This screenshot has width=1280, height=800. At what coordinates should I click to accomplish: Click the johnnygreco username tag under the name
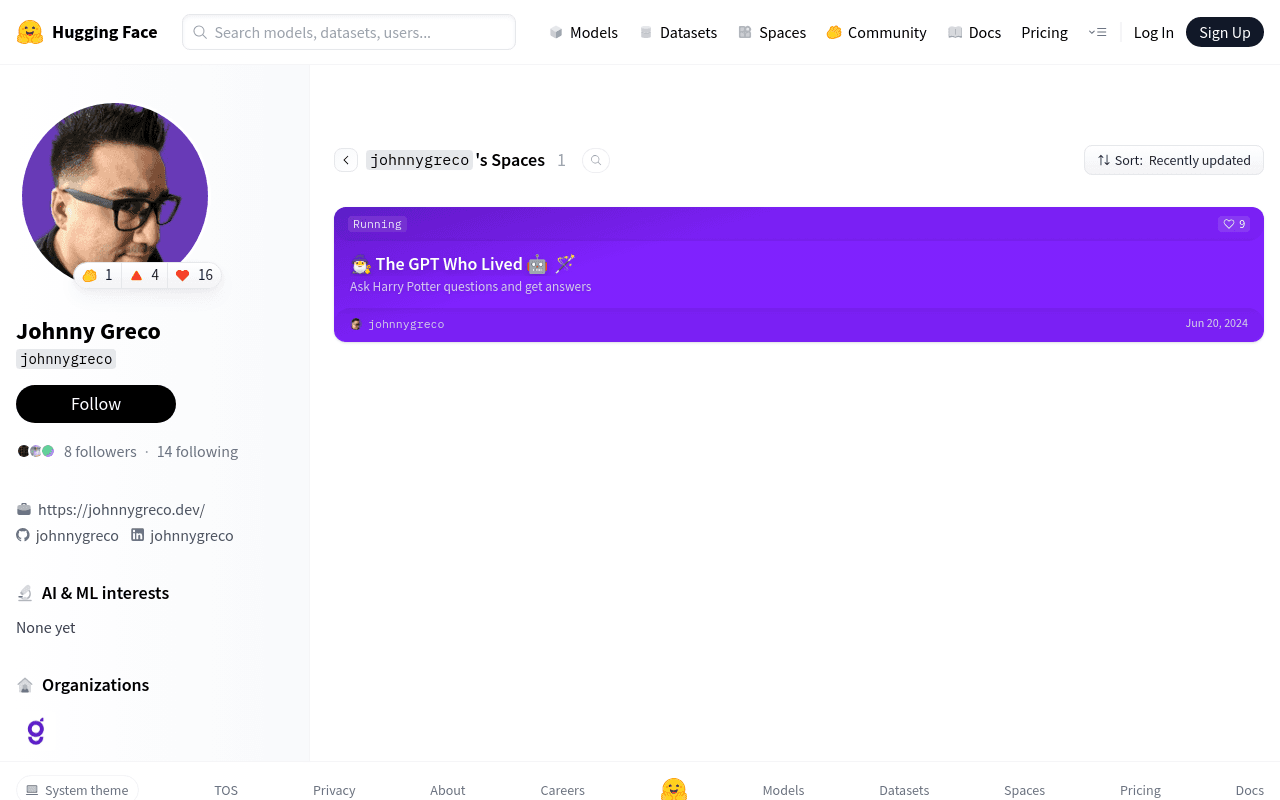tap(66, 359)
